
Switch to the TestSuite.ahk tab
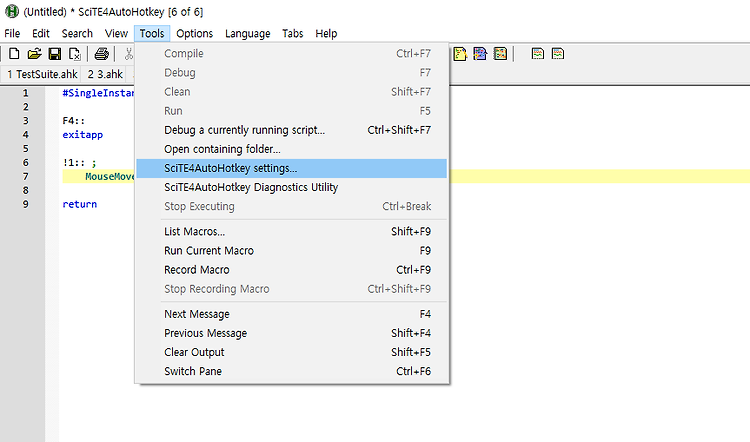pos(42,74)
